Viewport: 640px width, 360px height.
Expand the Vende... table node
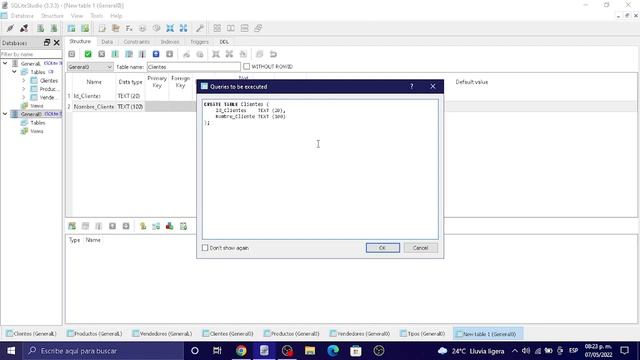click(24, 98)
